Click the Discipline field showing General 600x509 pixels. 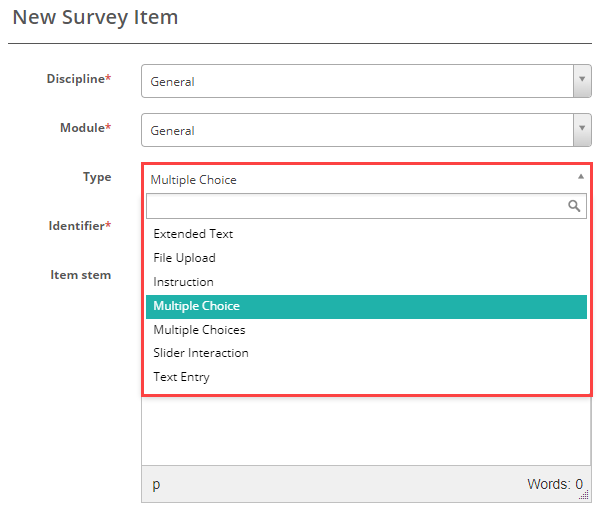point(357,81)
